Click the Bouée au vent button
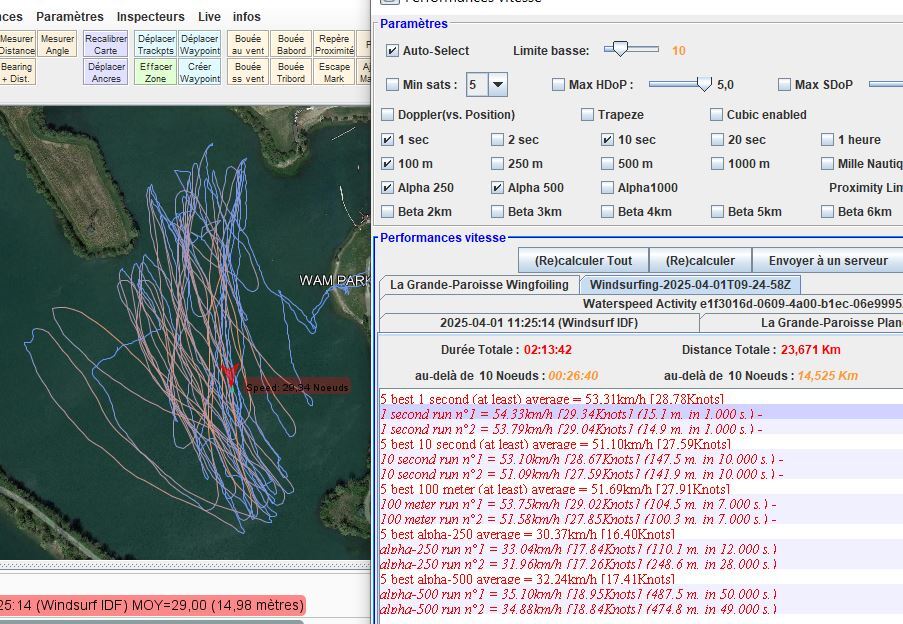The image size is (903, 624). 249,44
